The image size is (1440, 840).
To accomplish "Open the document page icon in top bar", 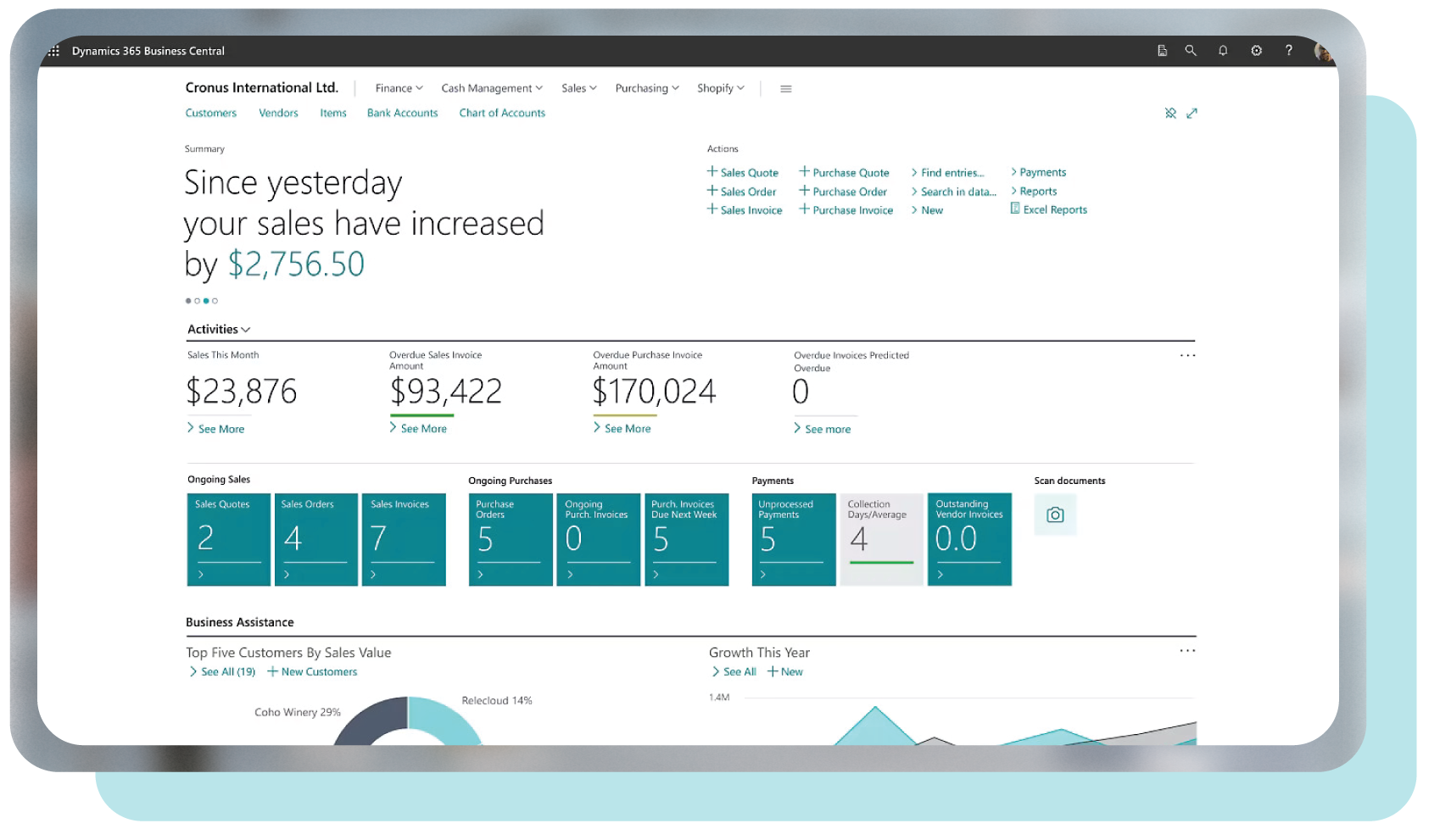I will pos(1162,51).
